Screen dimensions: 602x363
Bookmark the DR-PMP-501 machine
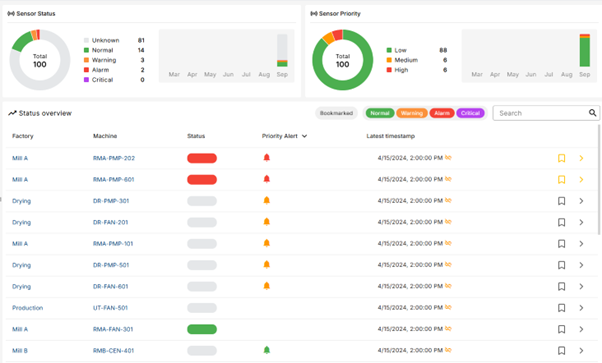pyautogui.click(x=561, y=265)
